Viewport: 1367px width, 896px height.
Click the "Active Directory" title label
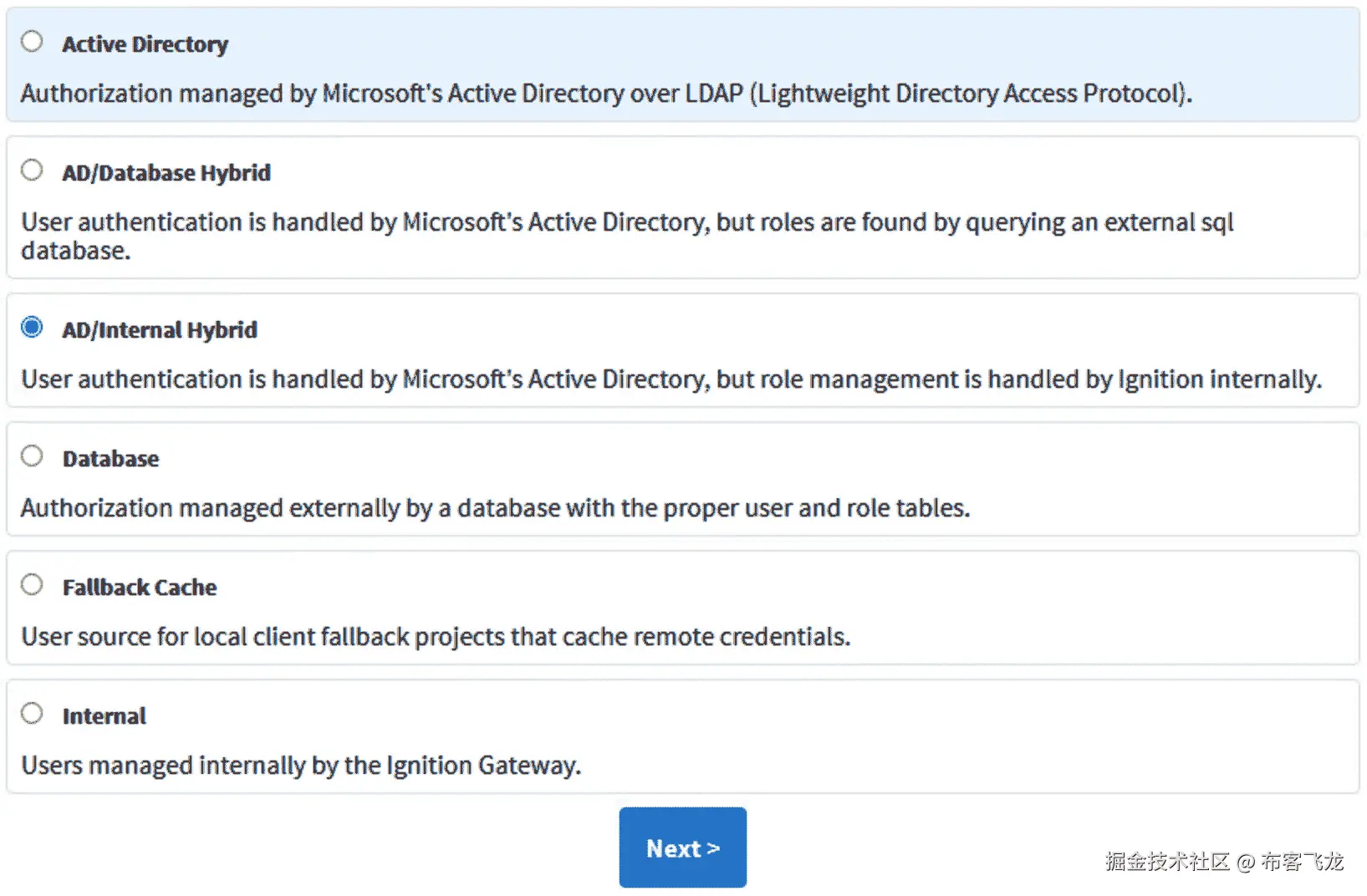(x=145, y=44)
